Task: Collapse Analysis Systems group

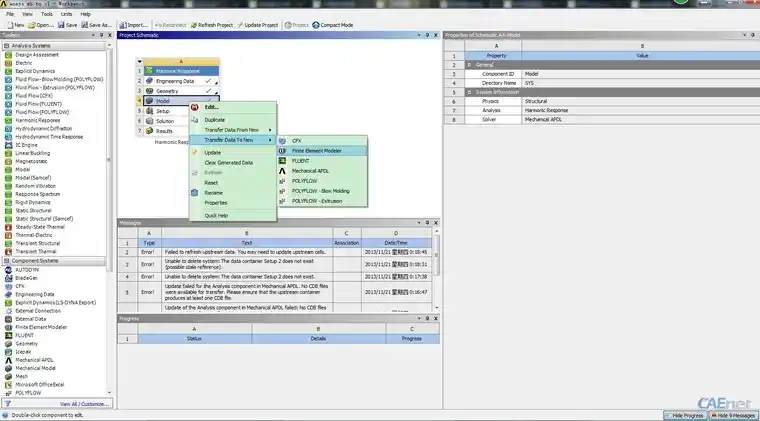Action: 7,46
